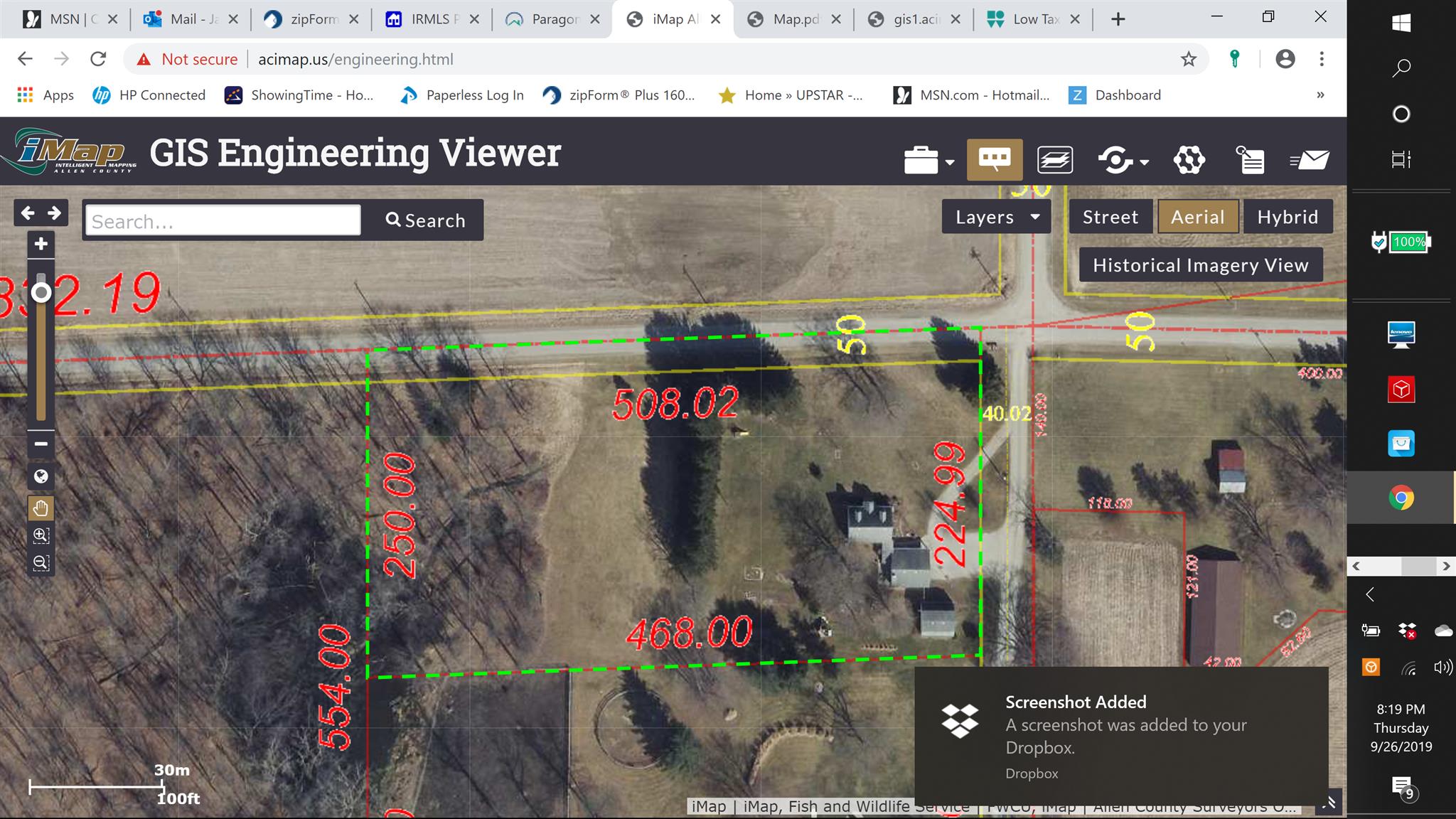The image size is (1456, 819).
Task: Expand the Layers dropdown
Action: tap(997, 217)
